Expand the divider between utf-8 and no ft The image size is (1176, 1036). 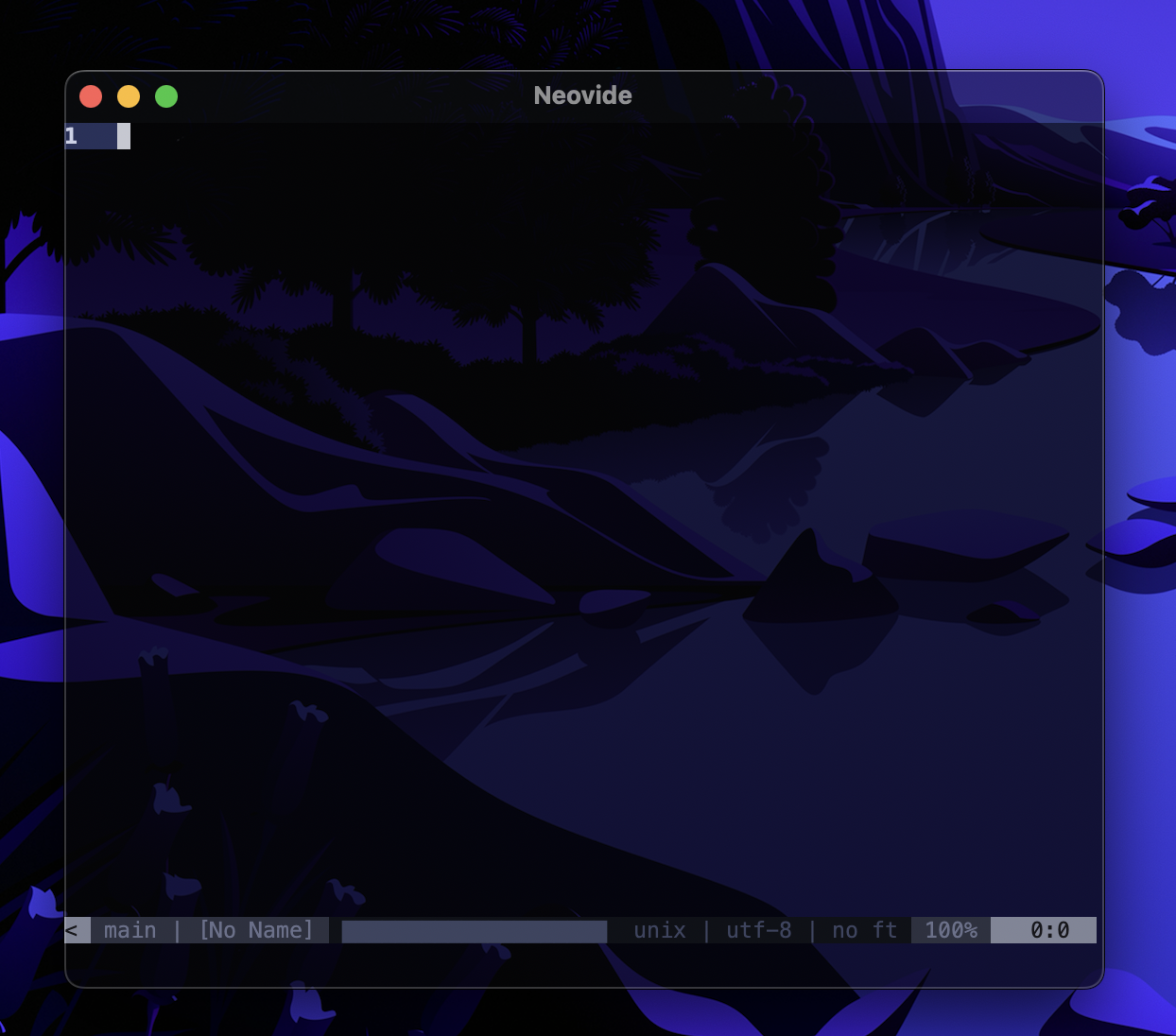coord(813,930)
